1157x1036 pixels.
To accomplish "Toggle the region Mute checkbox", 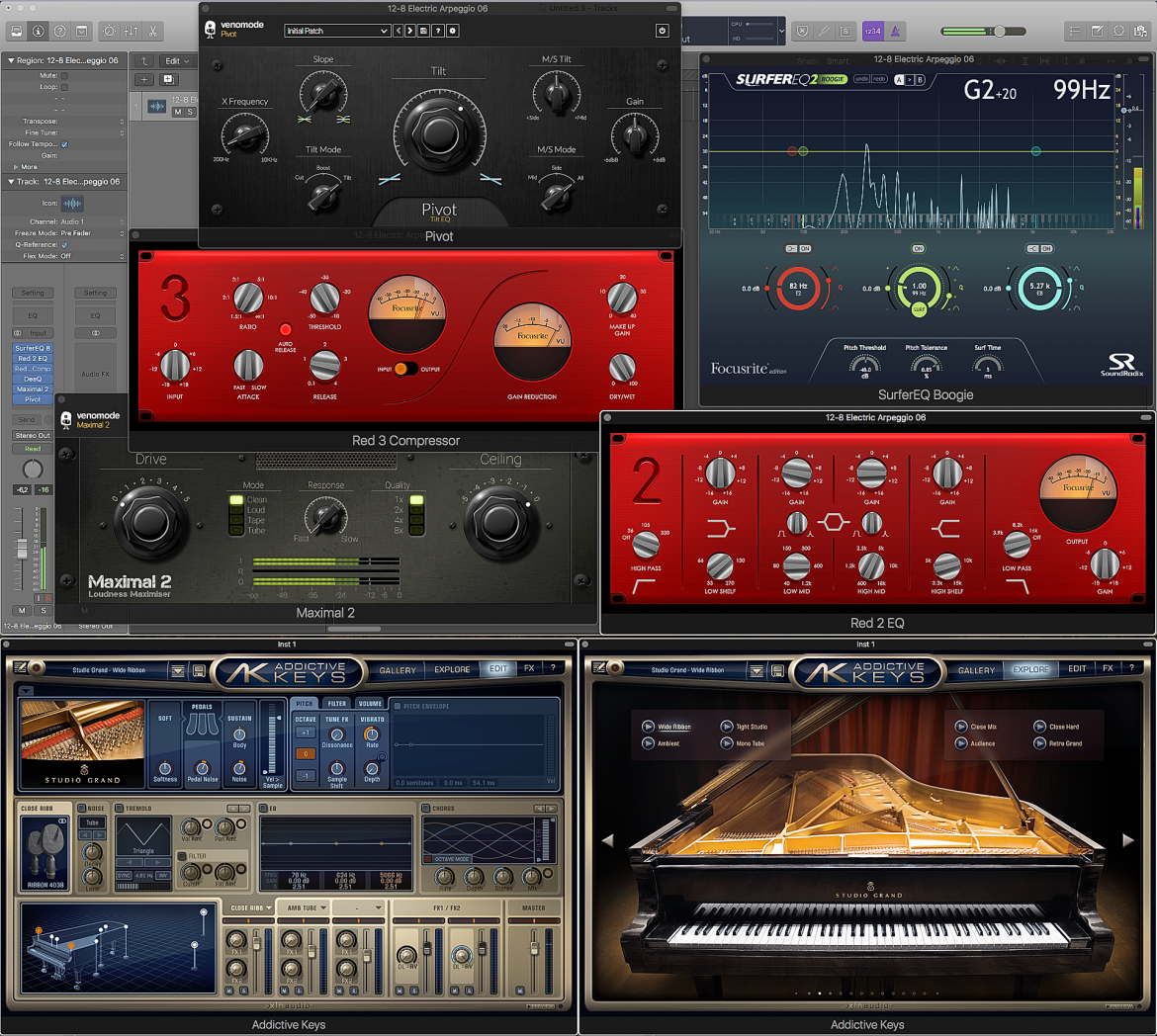I will click(x=64, y=75).
